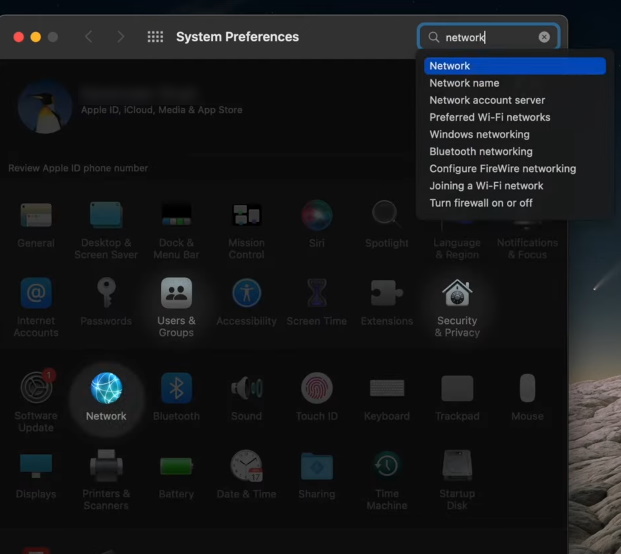Open Language & Region pane
Screen dimensions: 621x554
[x=457, y=248]
